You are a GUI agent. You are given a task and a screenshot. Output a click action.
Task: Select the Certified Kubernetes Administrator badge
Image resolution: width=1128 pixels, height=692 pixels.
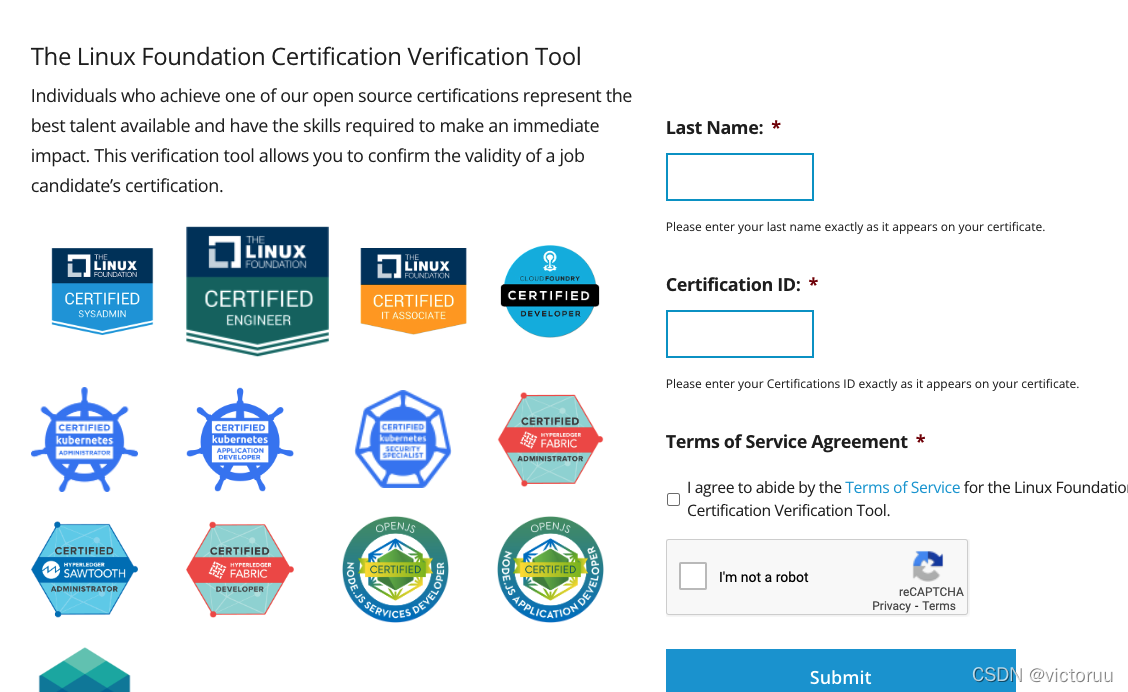pos(85,440)
